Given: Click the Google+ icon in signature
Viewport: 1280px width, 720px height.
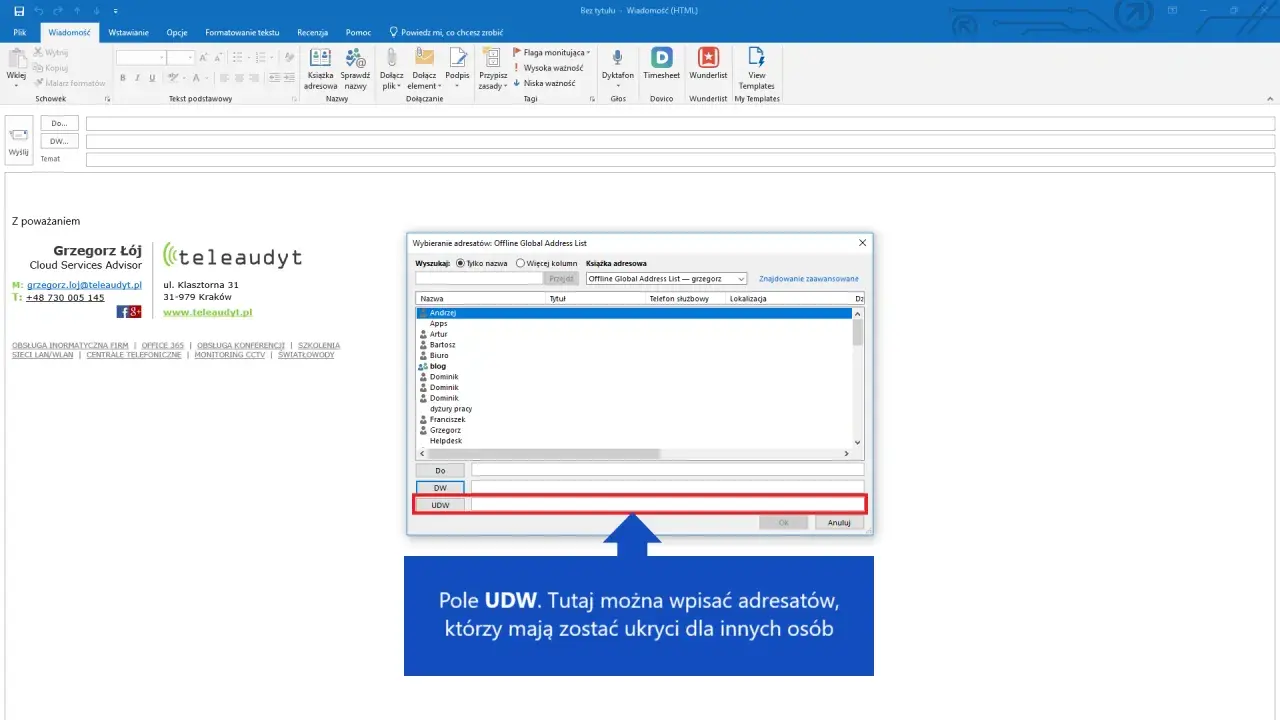Looking at the screenshot, I should 135,312.
